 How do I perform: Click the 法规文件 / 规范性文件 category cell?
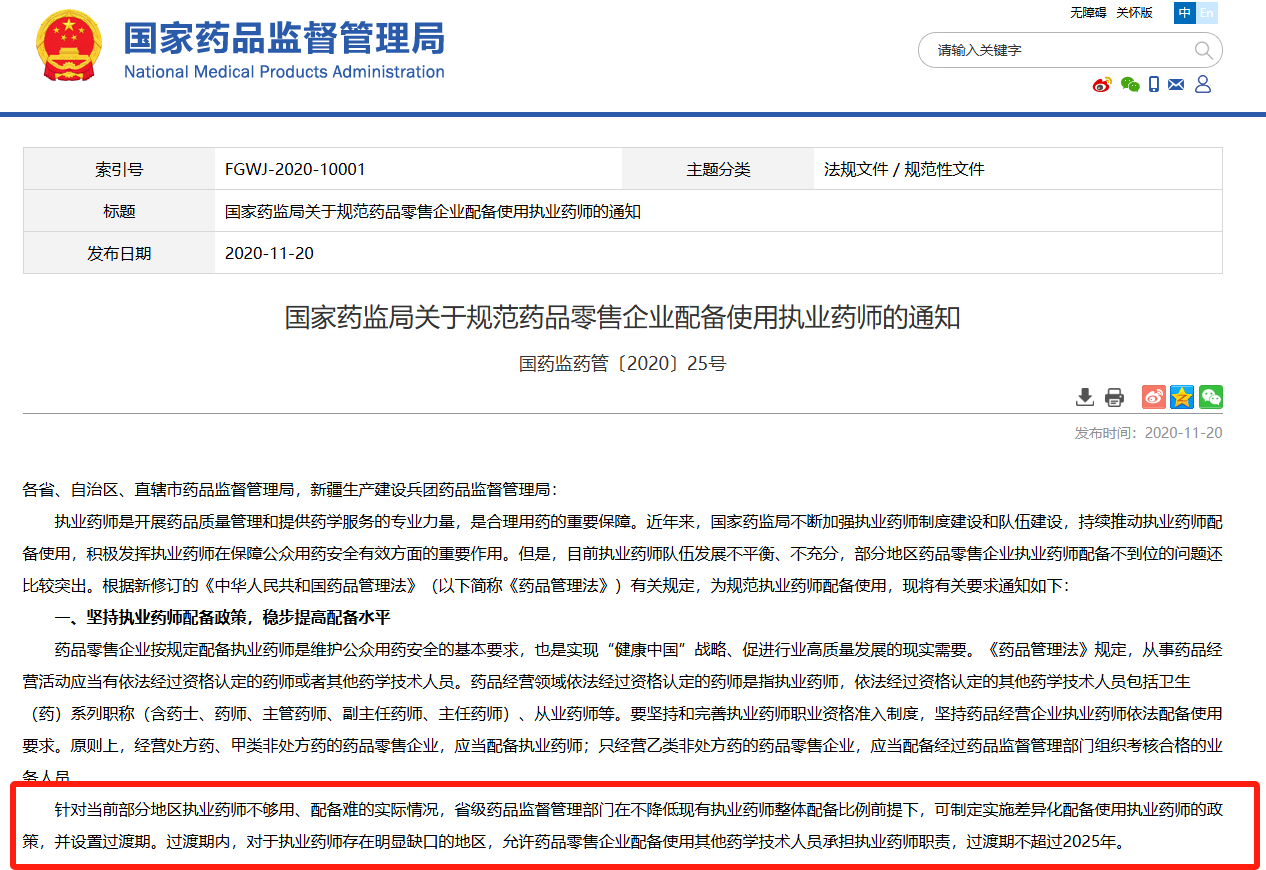(x=904, y=169)
